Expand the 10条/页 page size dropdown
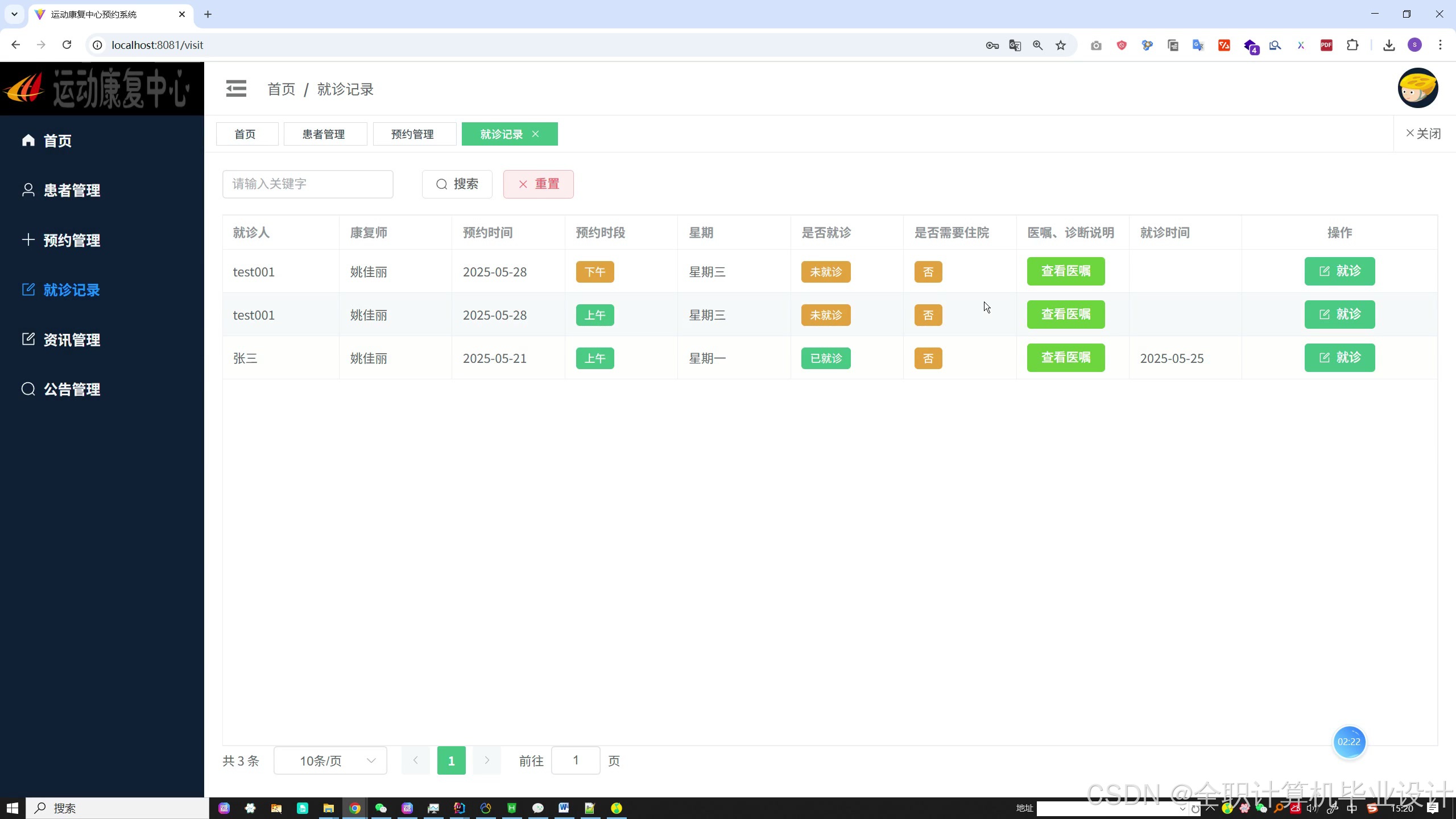This screenshot has height=819, width=1456. [x=330, y=760]
